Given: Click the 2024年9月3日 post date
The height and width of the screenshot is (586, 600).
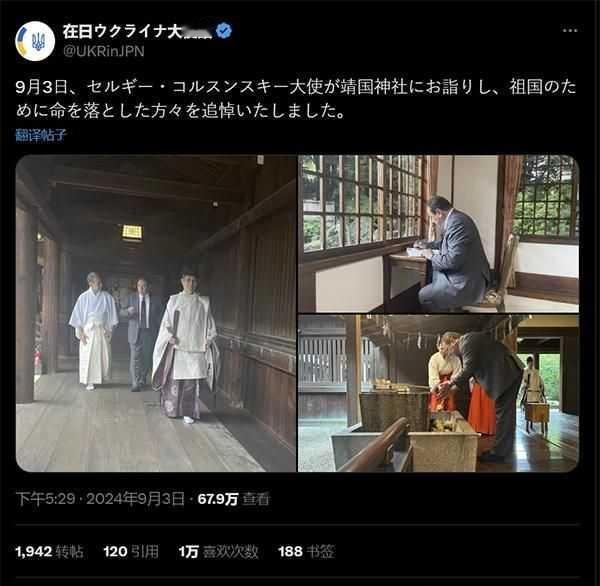Looking at the screenshot, I should 135,499.
